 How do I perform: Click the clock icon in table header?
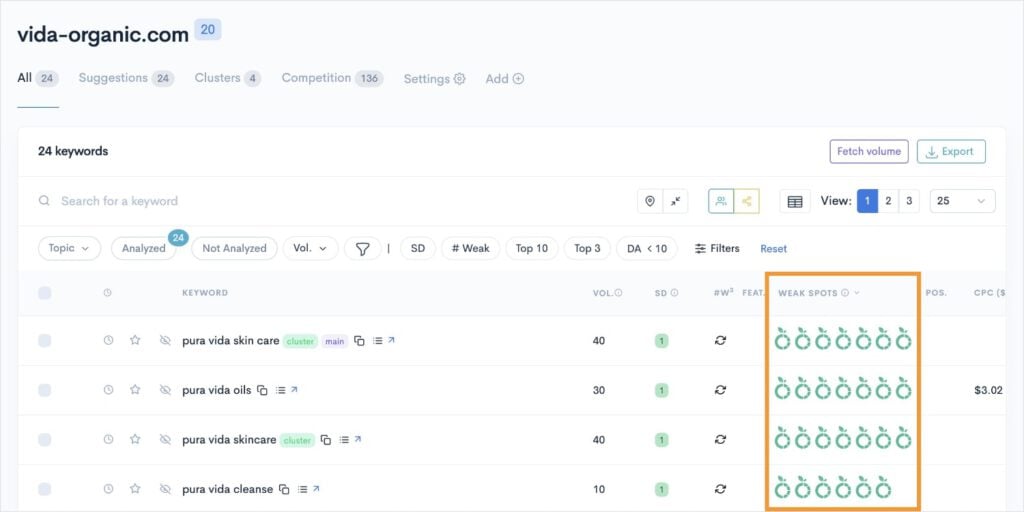click(x=107, y=293)
